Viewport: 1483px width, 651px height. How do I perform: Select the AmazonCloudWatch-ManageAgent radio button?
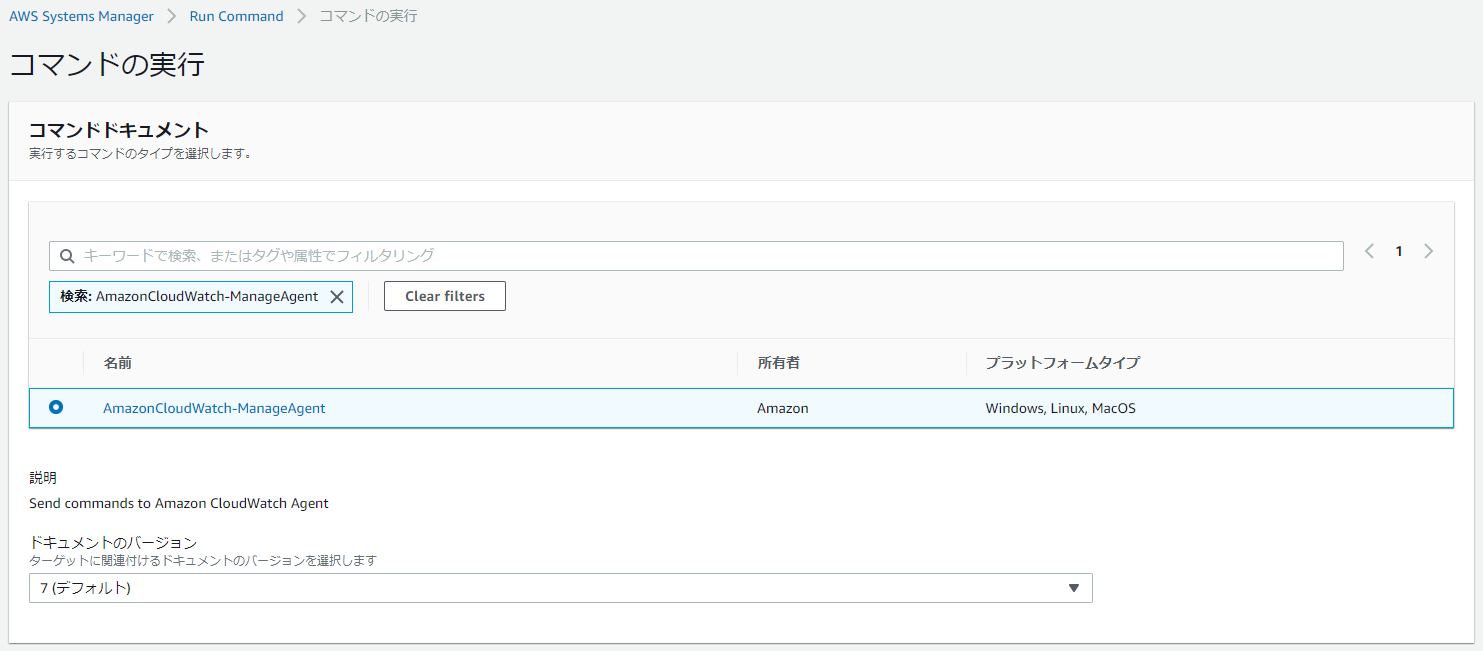tap(57, 407)
